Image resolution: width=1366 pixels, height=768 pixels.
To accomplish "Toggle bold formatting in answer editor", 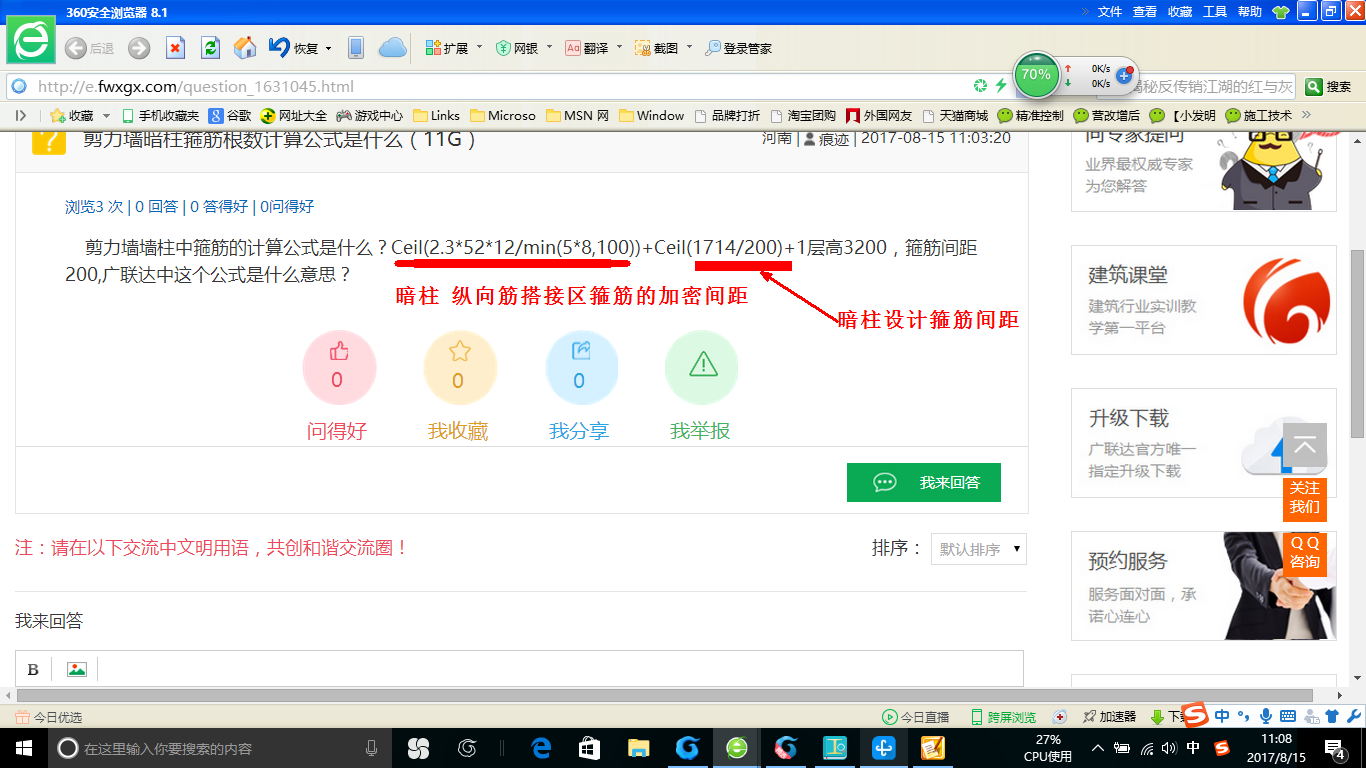I will tap(33, 669).
